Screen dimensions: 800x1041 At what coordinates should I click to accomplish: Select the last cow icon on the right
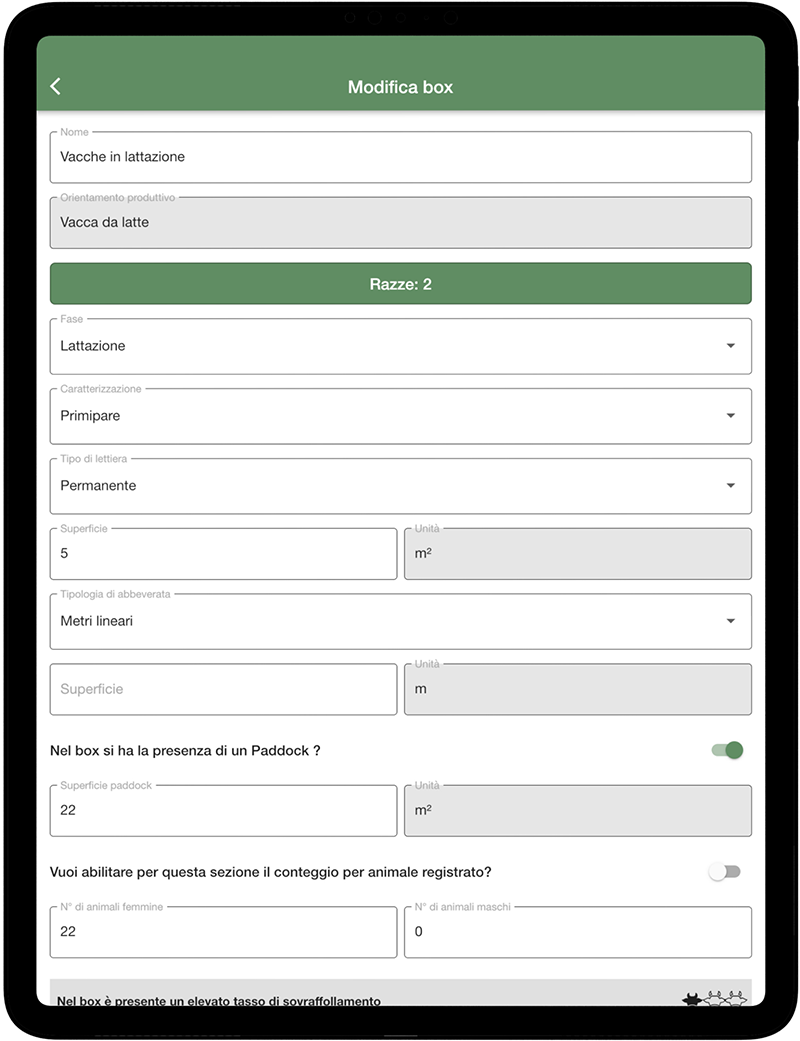pos(736,1000)
